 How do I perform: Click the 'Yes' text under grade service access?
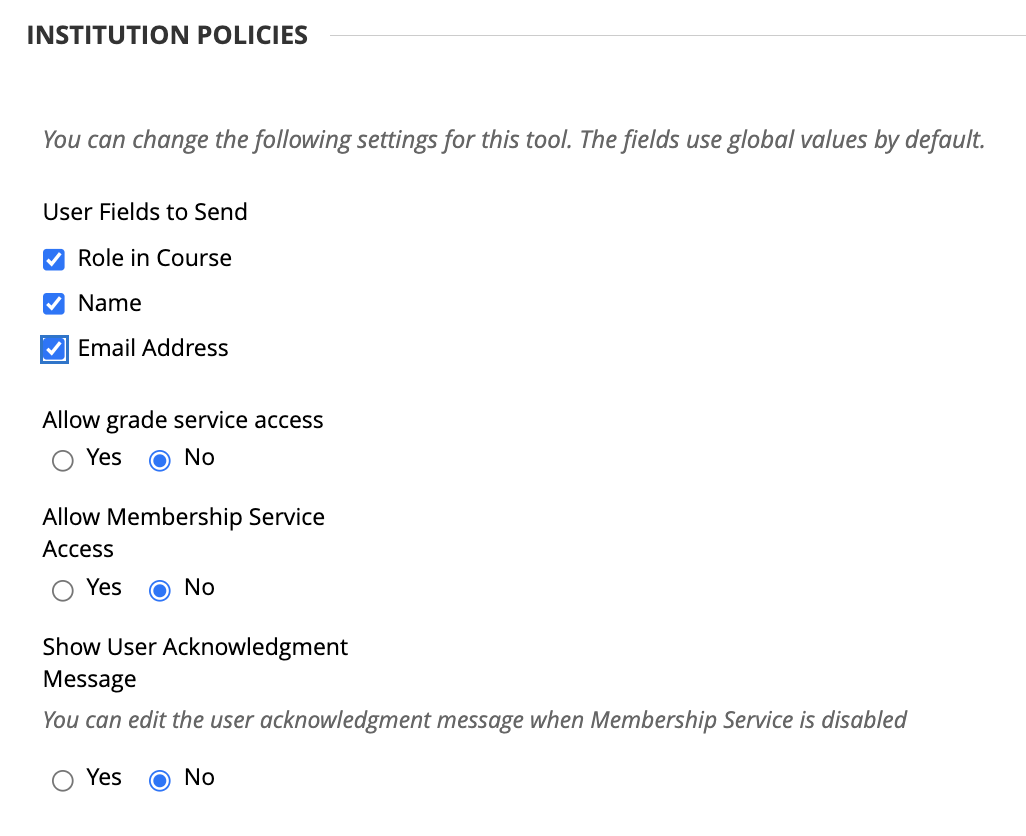click(104, 458)
